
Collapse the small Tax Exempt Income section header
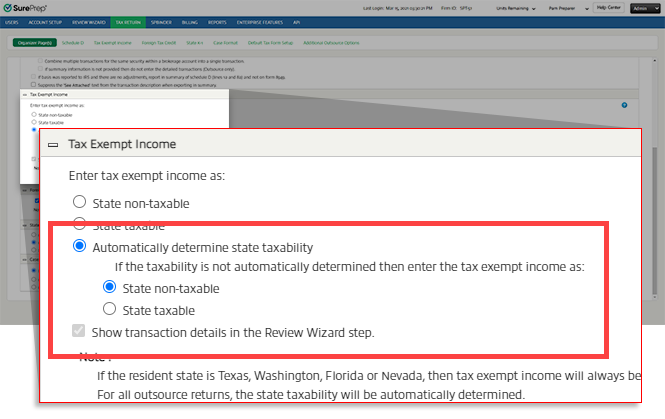pos(25,95)
